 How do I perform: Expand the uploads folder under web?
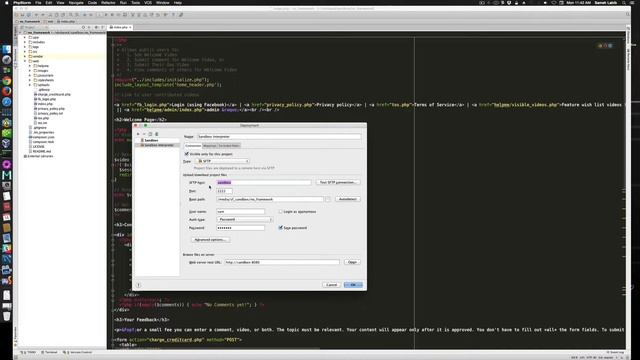coord(30,85)
